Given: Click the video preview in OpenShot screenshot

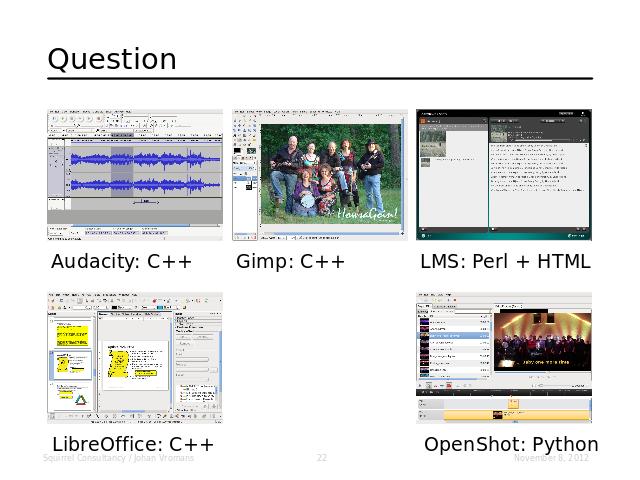Looking at the screenshot, I should pyautogui.click(x=542, y=342).
